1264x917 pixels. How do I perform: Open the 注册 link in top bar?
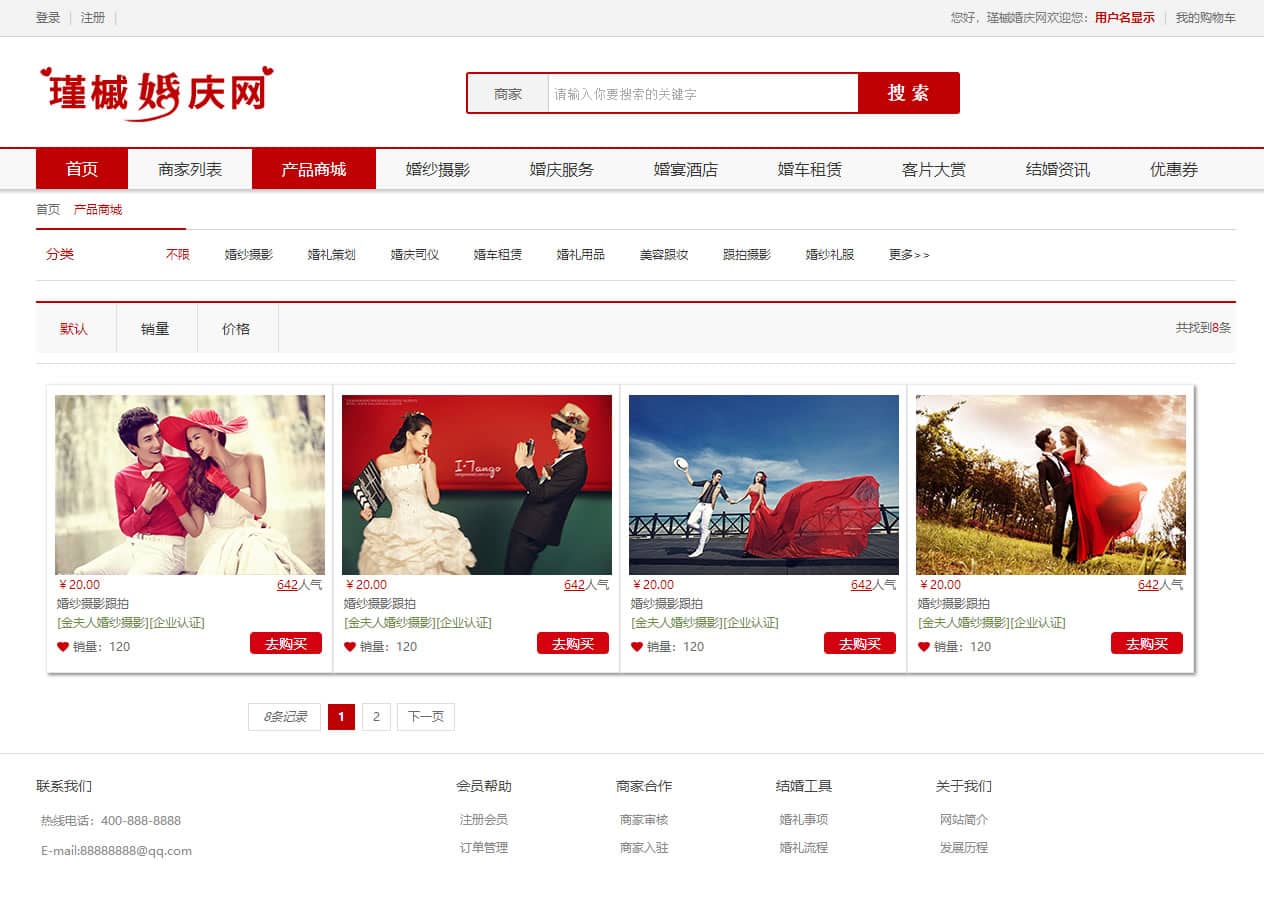[93, 18]
